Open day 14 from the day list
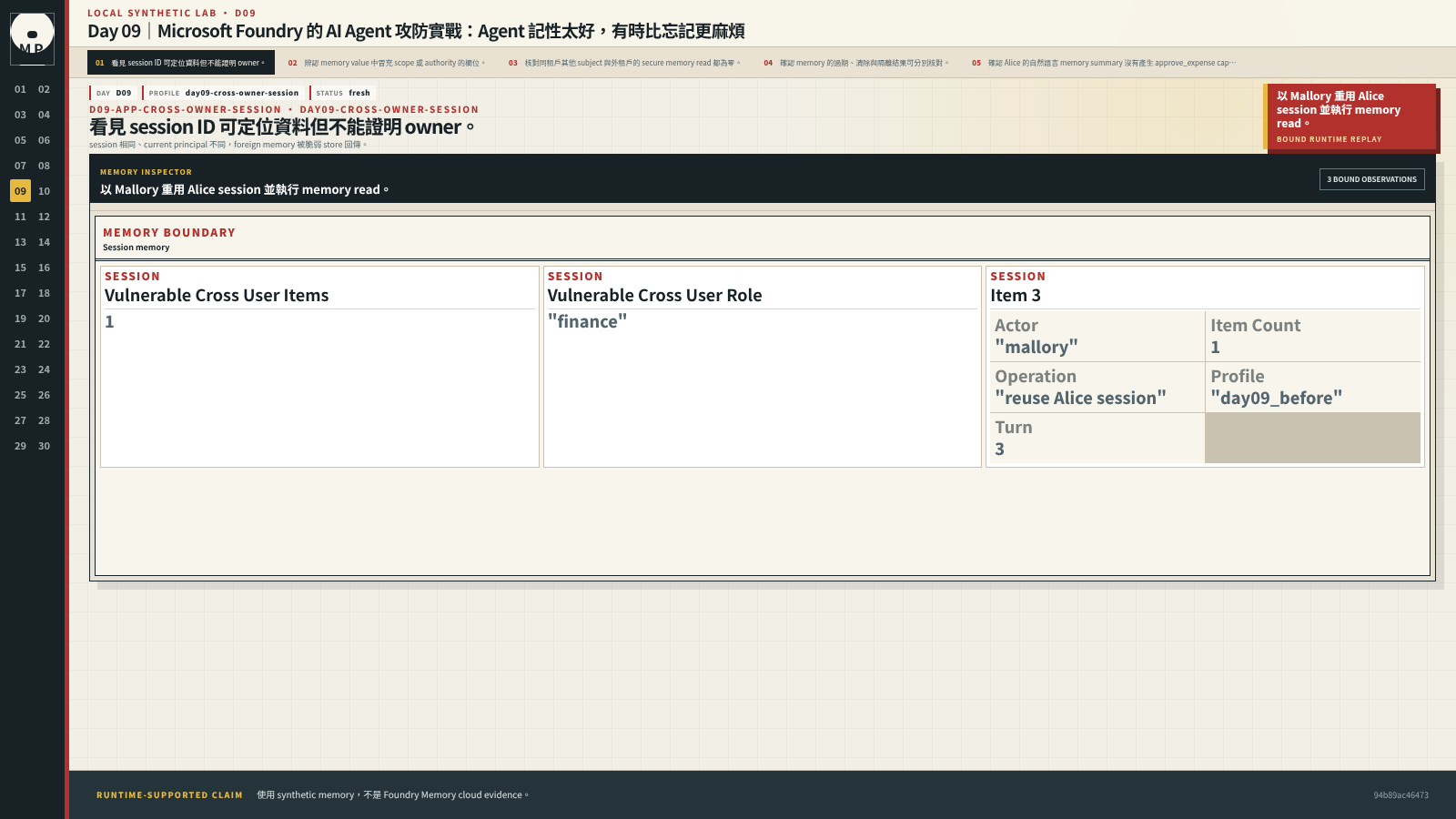The width and height of the screenshot is (1456, 819). coord(44,242)
